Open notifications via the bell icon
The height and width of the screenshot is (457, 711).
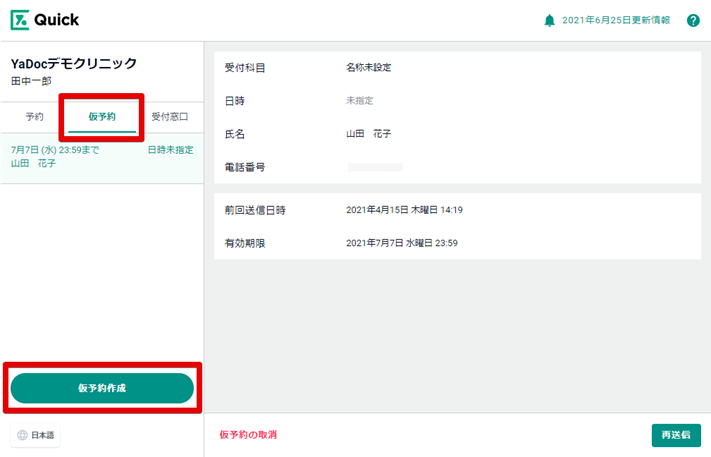click(x=549, y=20)
